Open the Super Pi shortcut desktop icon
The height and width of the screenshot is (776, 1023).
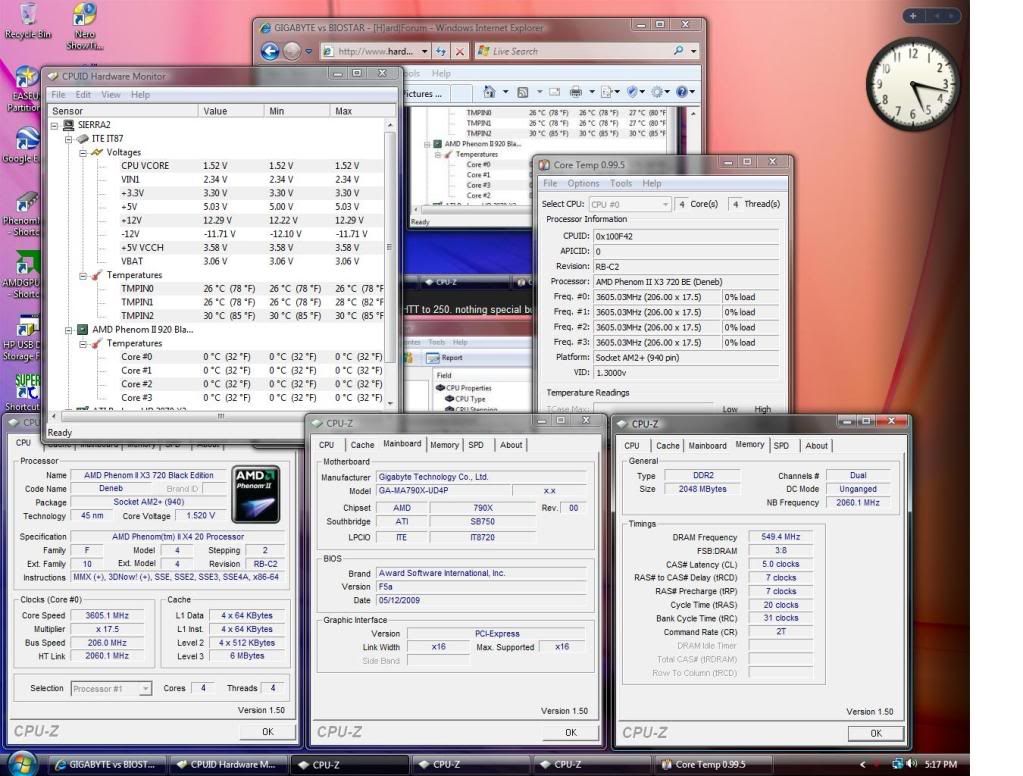point(25,392)
